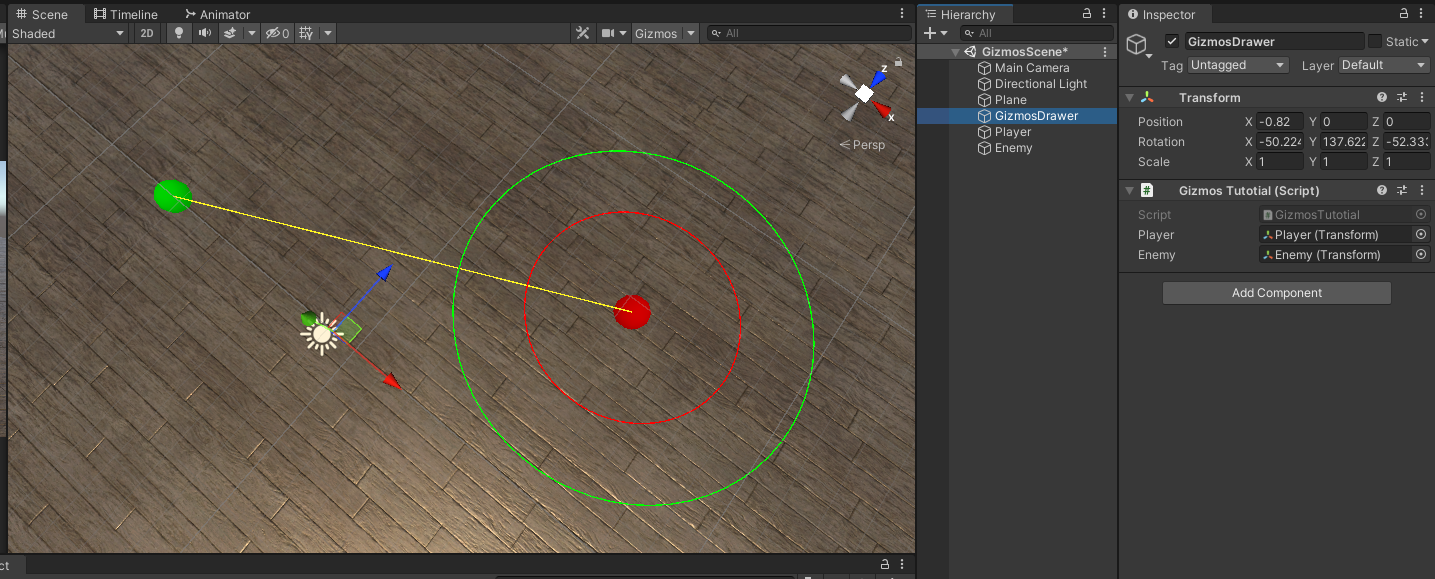The width and height of the screenshot is (1435, 579).
Task: Enable 2D view mode
Action: point(147,33)
